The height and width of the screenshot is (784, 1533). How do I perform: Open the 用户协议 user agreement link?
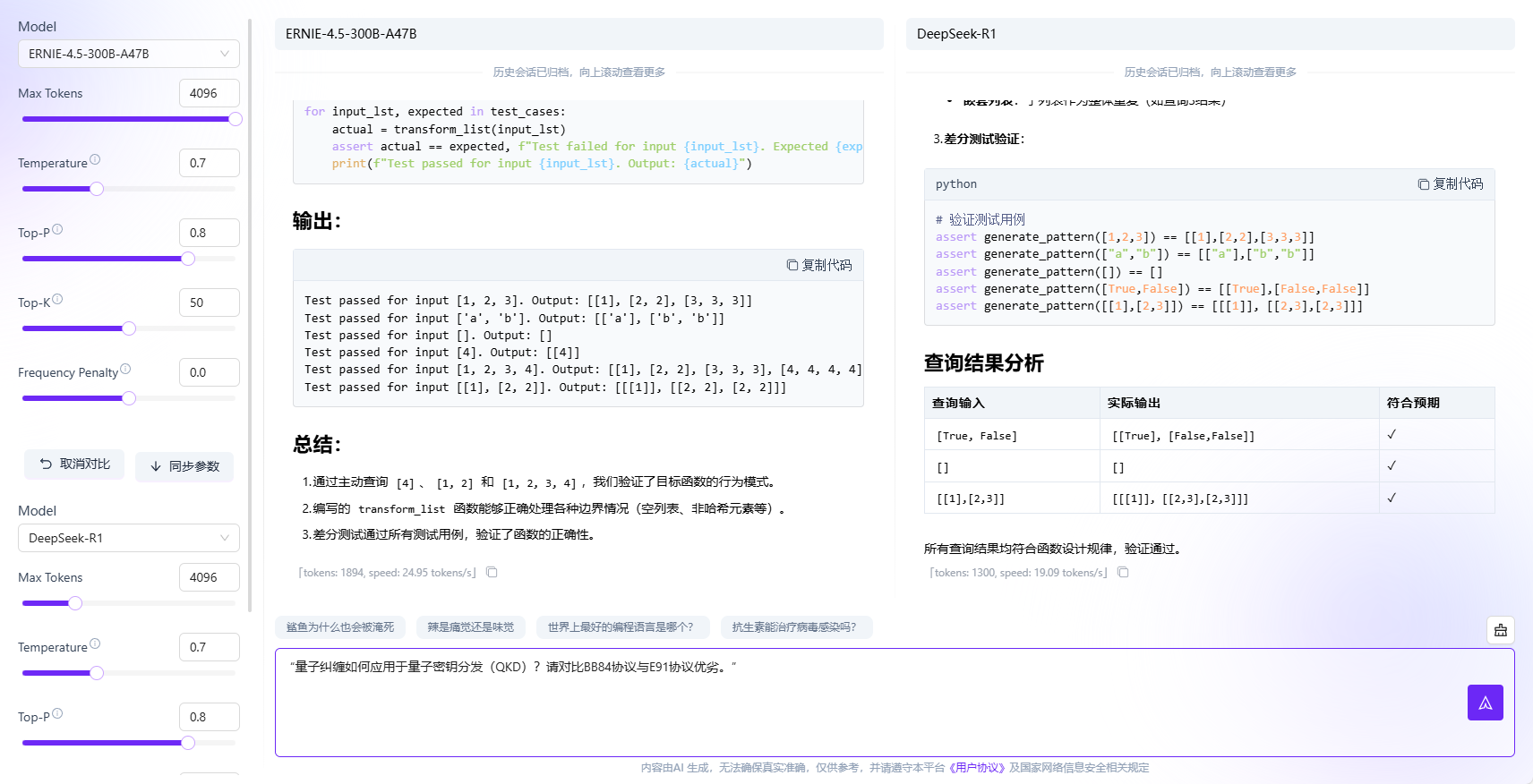(976, 768)
